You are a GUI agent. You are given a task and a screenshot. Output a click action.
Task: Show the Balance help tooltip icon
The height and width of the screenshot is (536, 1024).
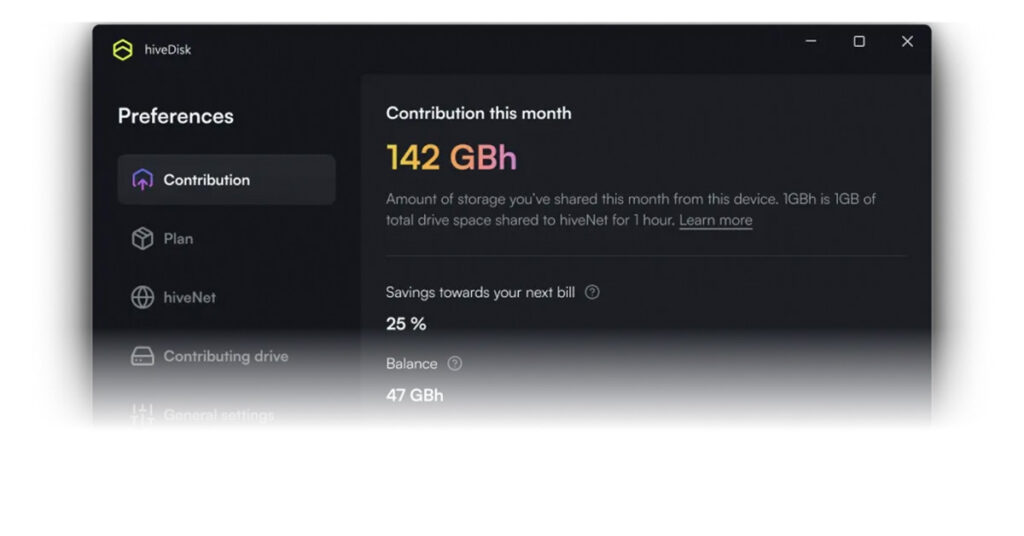pos(455,363)
